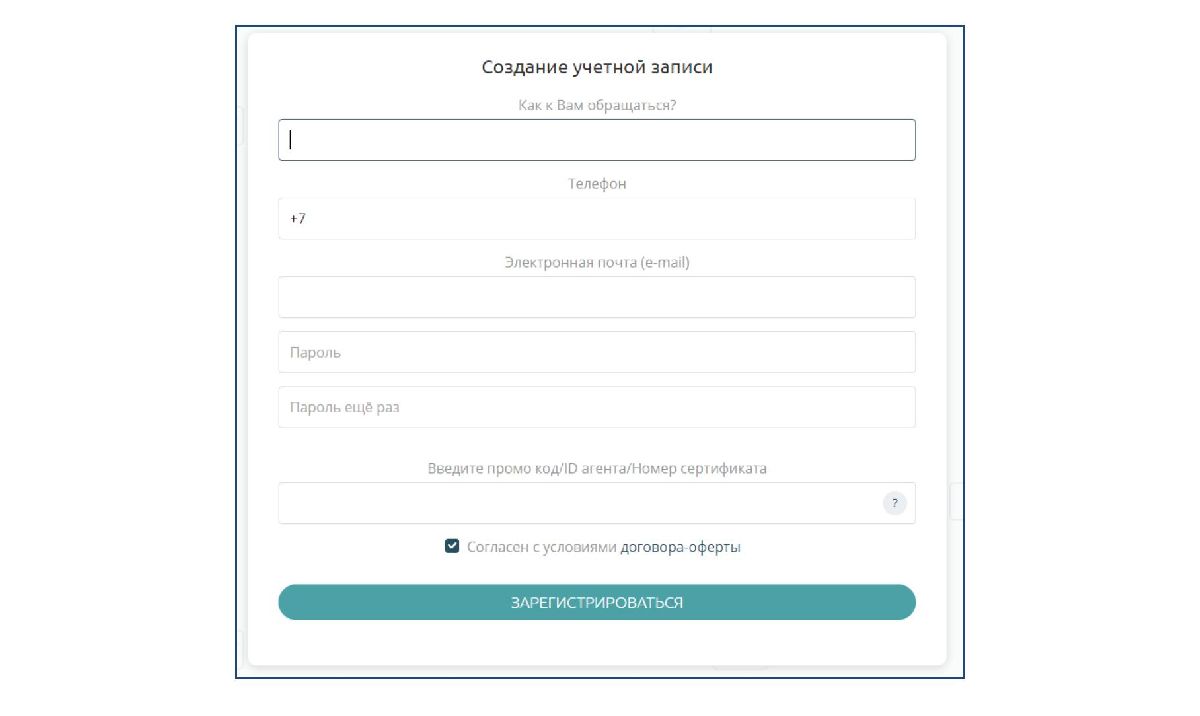Click the question mark help icon

click(x=894, y=503)
